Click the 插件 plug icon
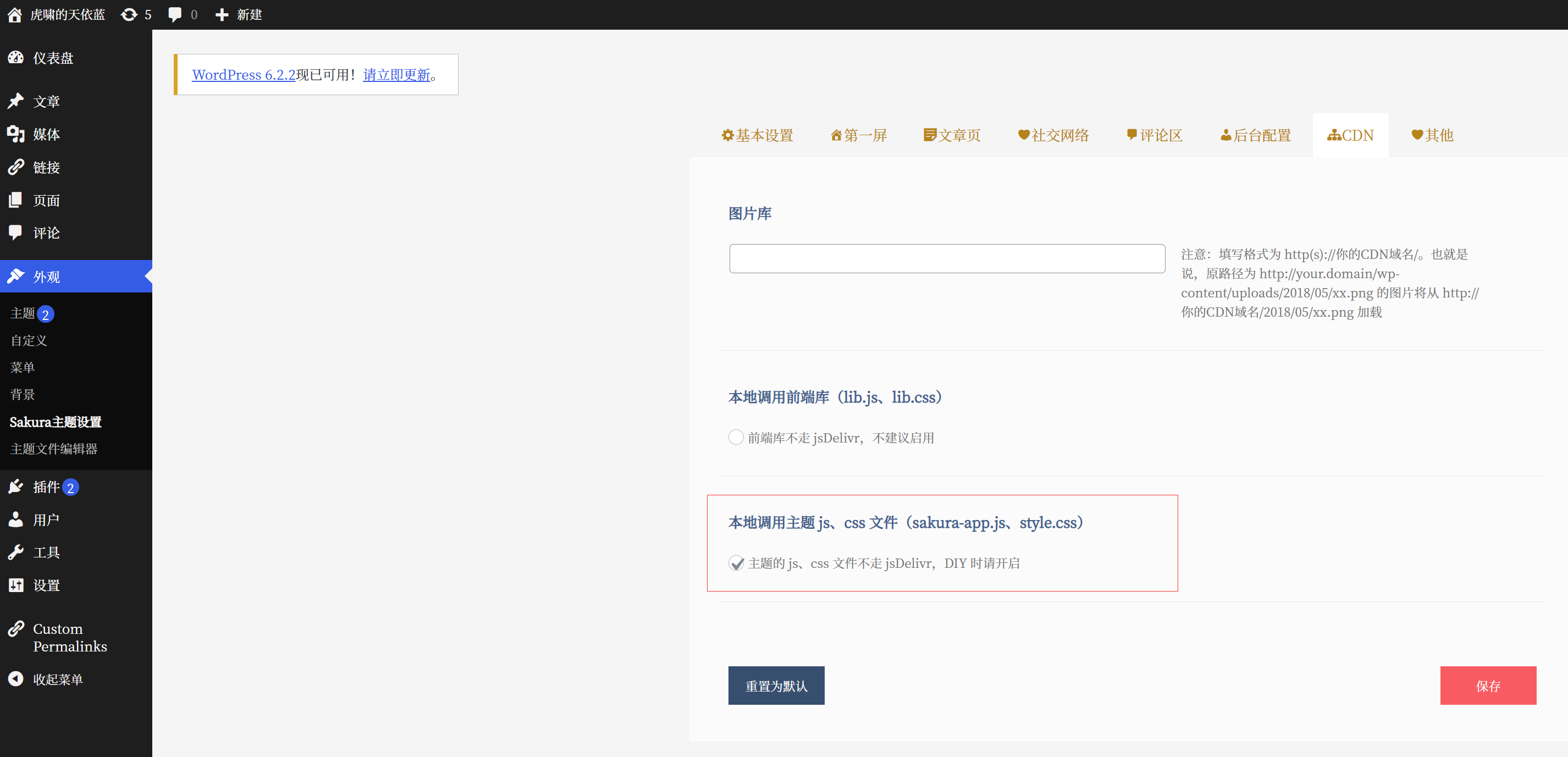1568x757 pixels. point(16,487)
